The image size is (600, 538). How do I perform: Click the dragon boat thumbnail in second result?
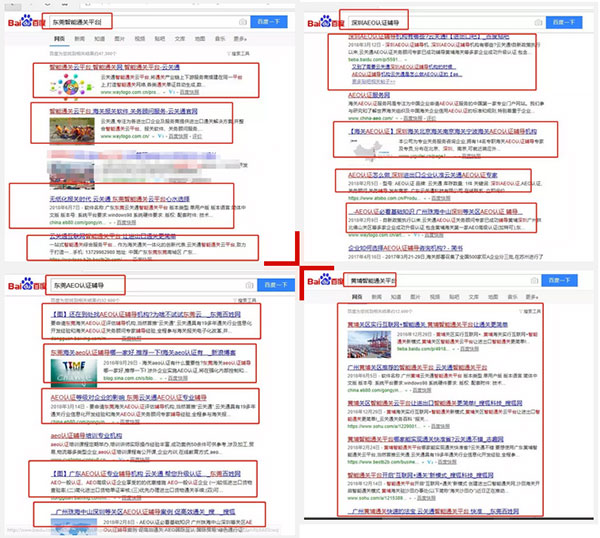[71, 128]
